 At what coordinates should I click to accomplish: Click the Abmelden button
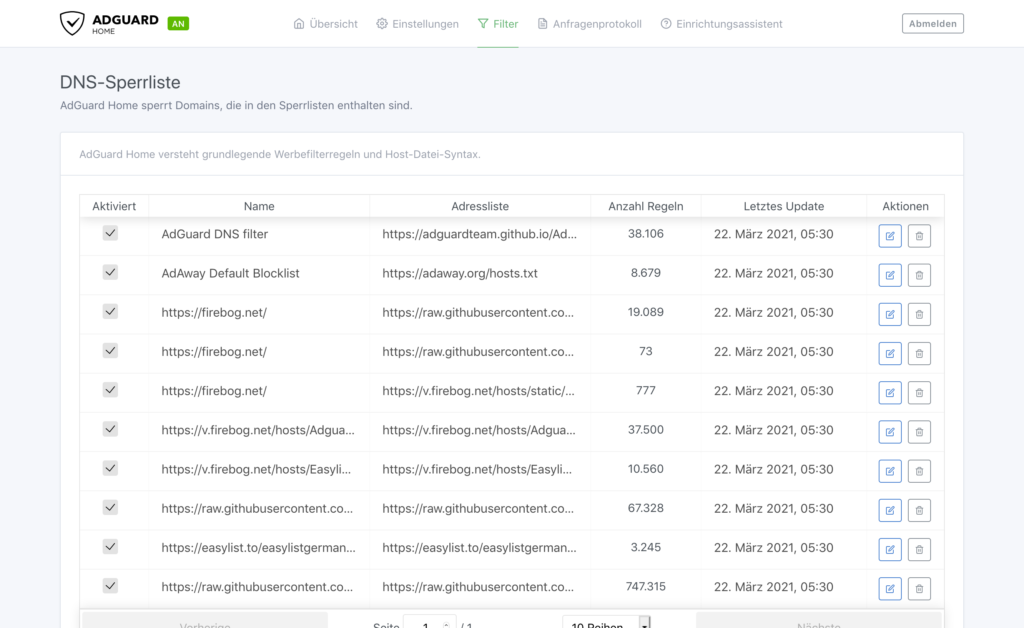coord(933,24)
